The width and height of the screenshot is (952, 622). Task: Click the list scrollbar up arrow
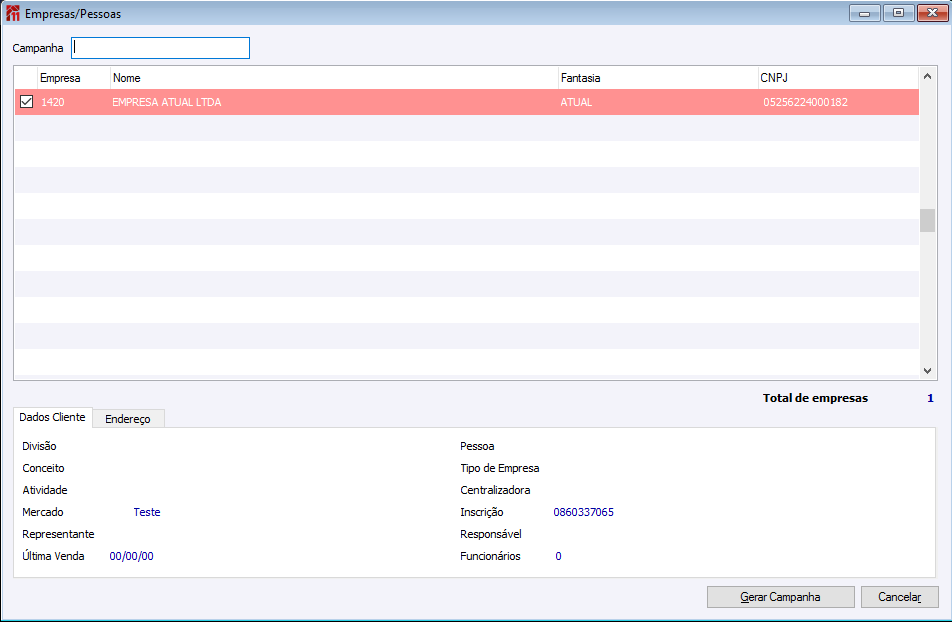927,77
